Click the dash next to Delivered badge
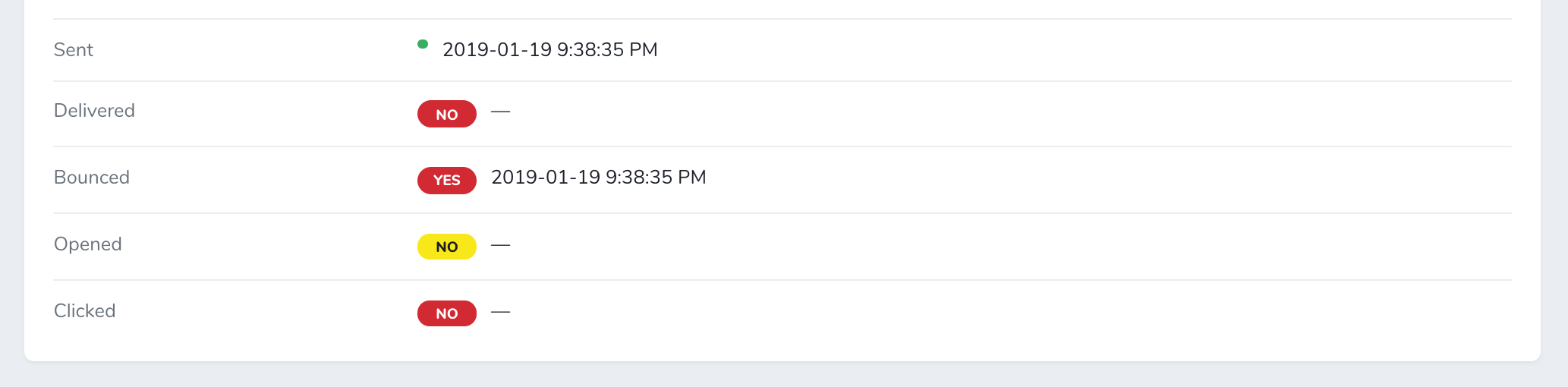 point(500,112)
